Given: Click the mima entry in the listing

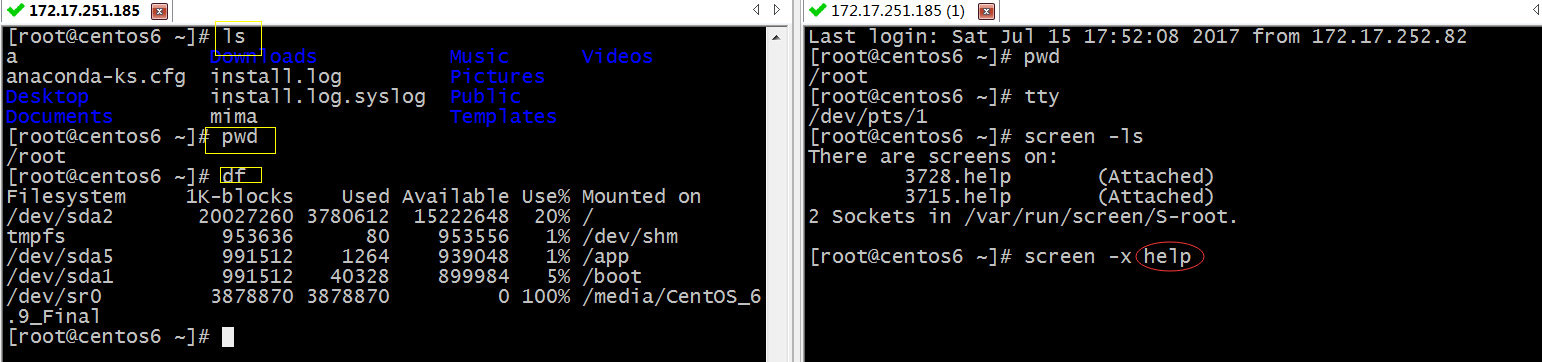Looking at the screenshot, I should (233, 117).
